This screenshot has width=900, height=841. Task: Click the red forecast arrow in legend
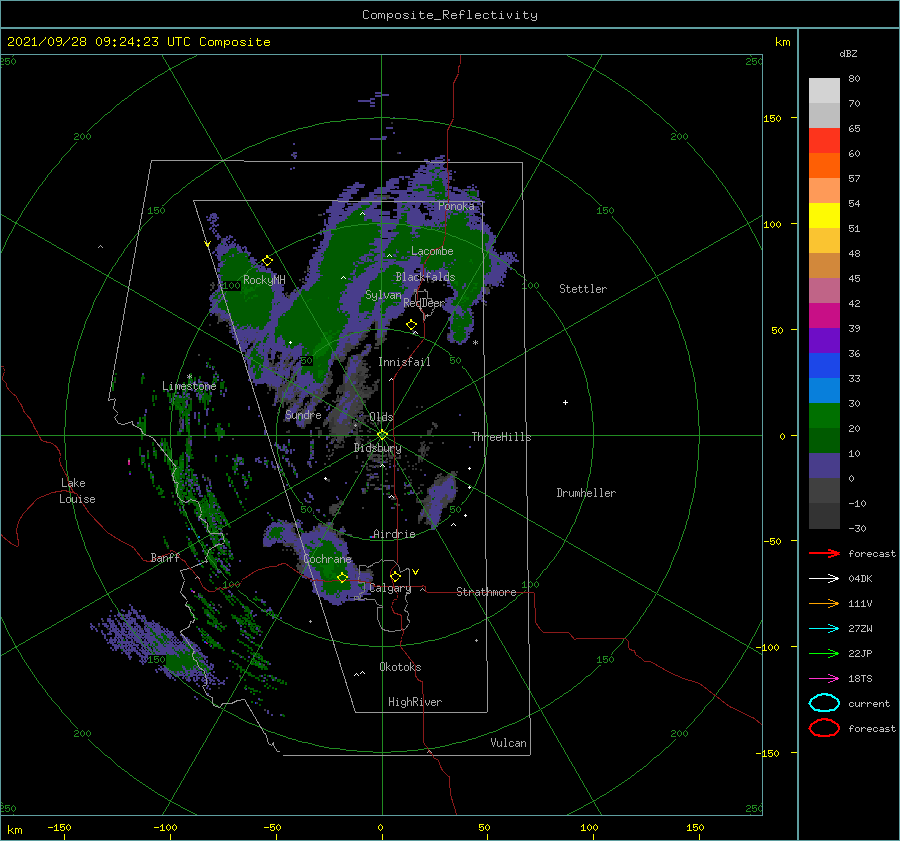824,553
